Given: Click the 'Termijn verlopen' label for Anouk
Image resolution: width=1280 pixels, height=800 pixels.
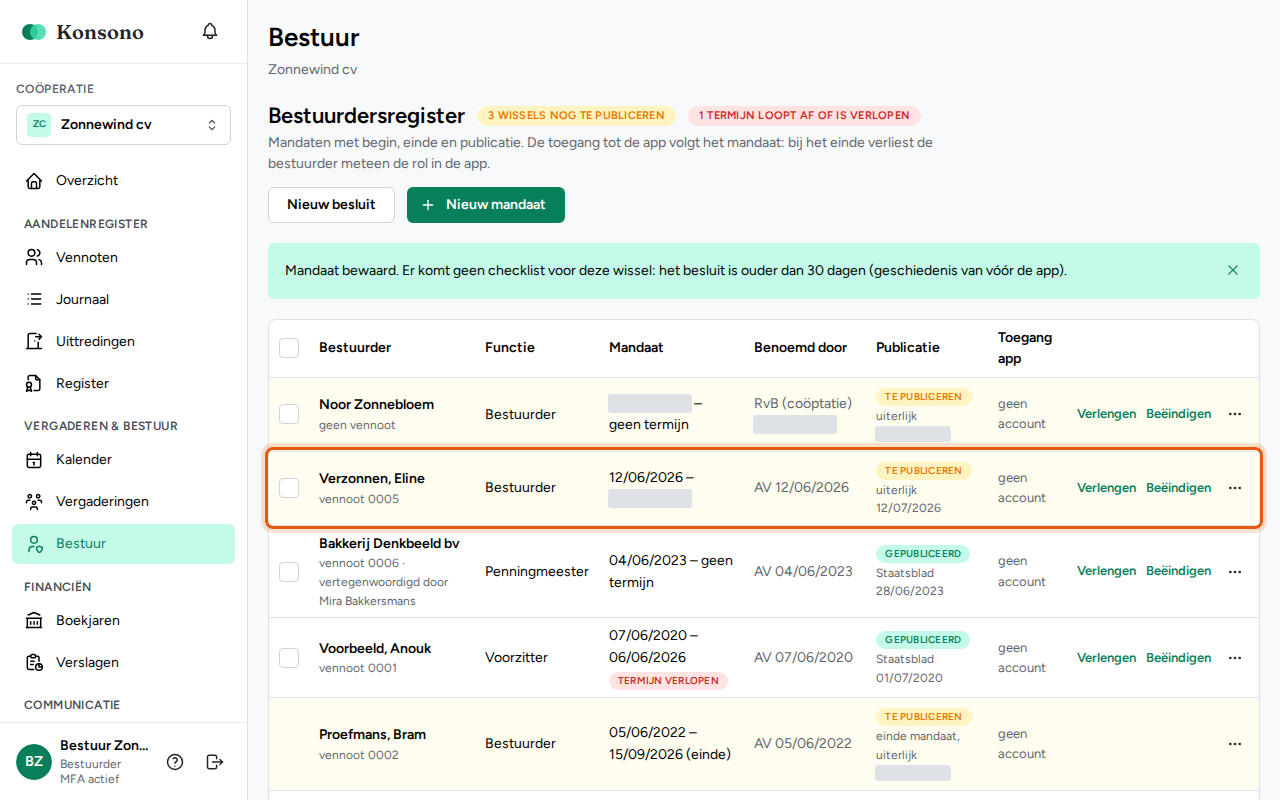Looking at the screenshot, I should [x=669, y=681].
